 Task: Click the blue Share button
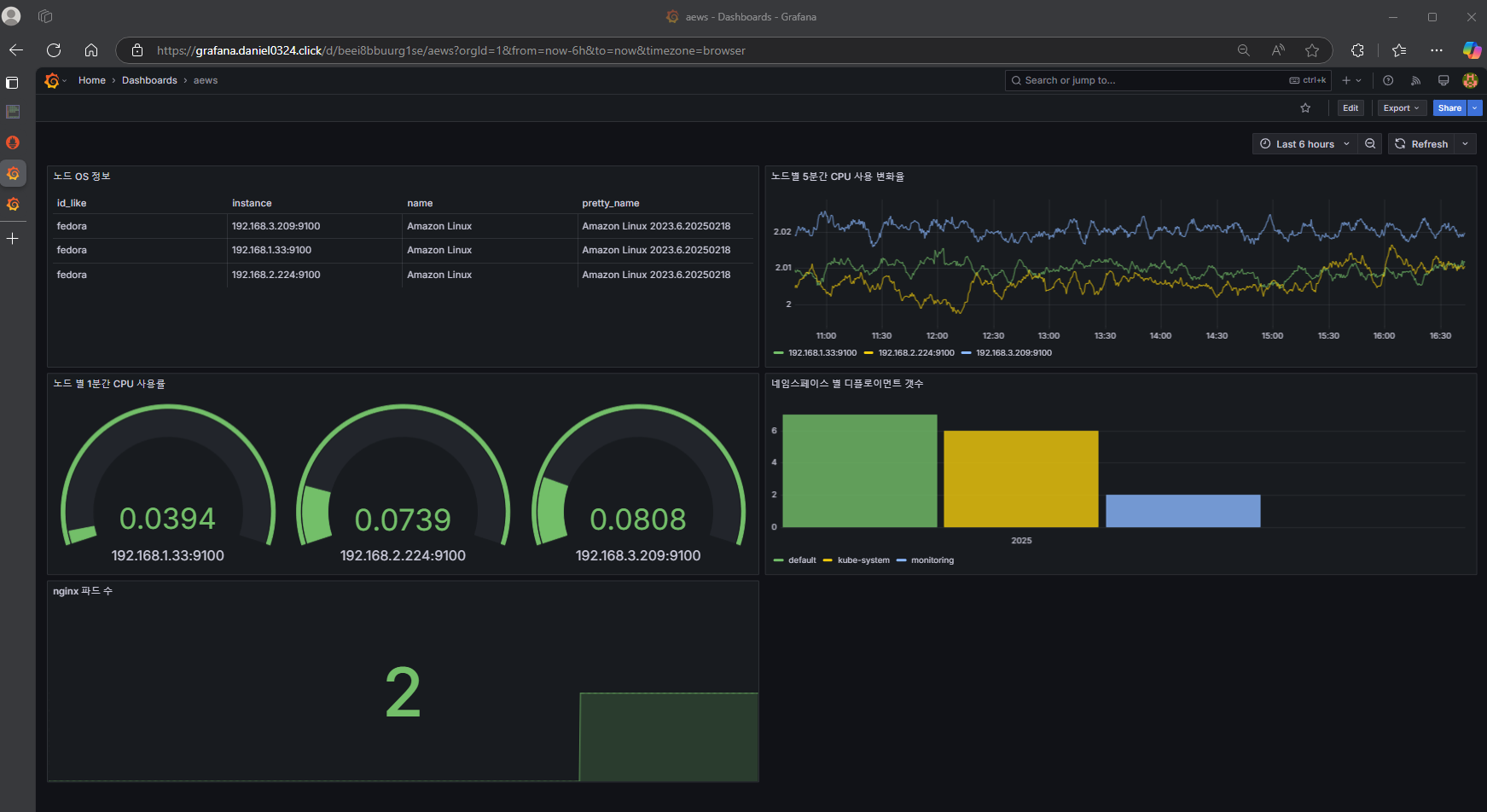coord(1449,108)
